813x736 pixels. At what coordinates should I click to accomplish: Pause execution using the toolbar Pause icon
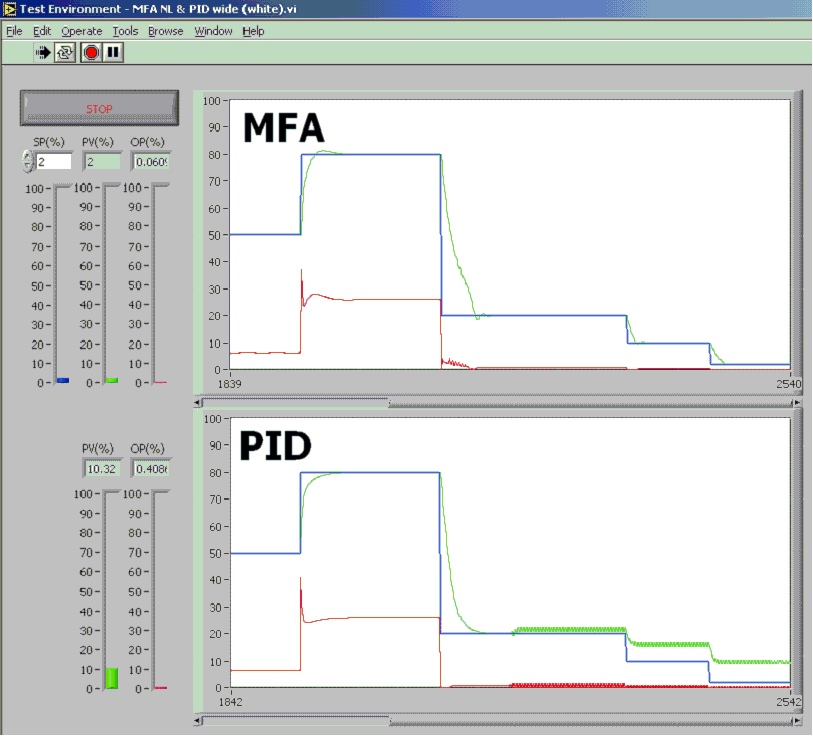[113, 52]
